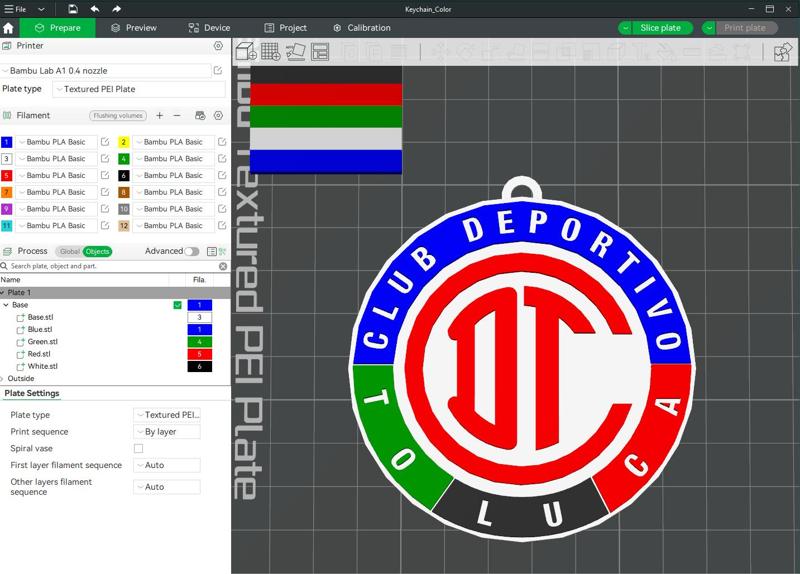Click the Print plate button
The height and width of the screenshot is (574, 800).
click(746, 28)
